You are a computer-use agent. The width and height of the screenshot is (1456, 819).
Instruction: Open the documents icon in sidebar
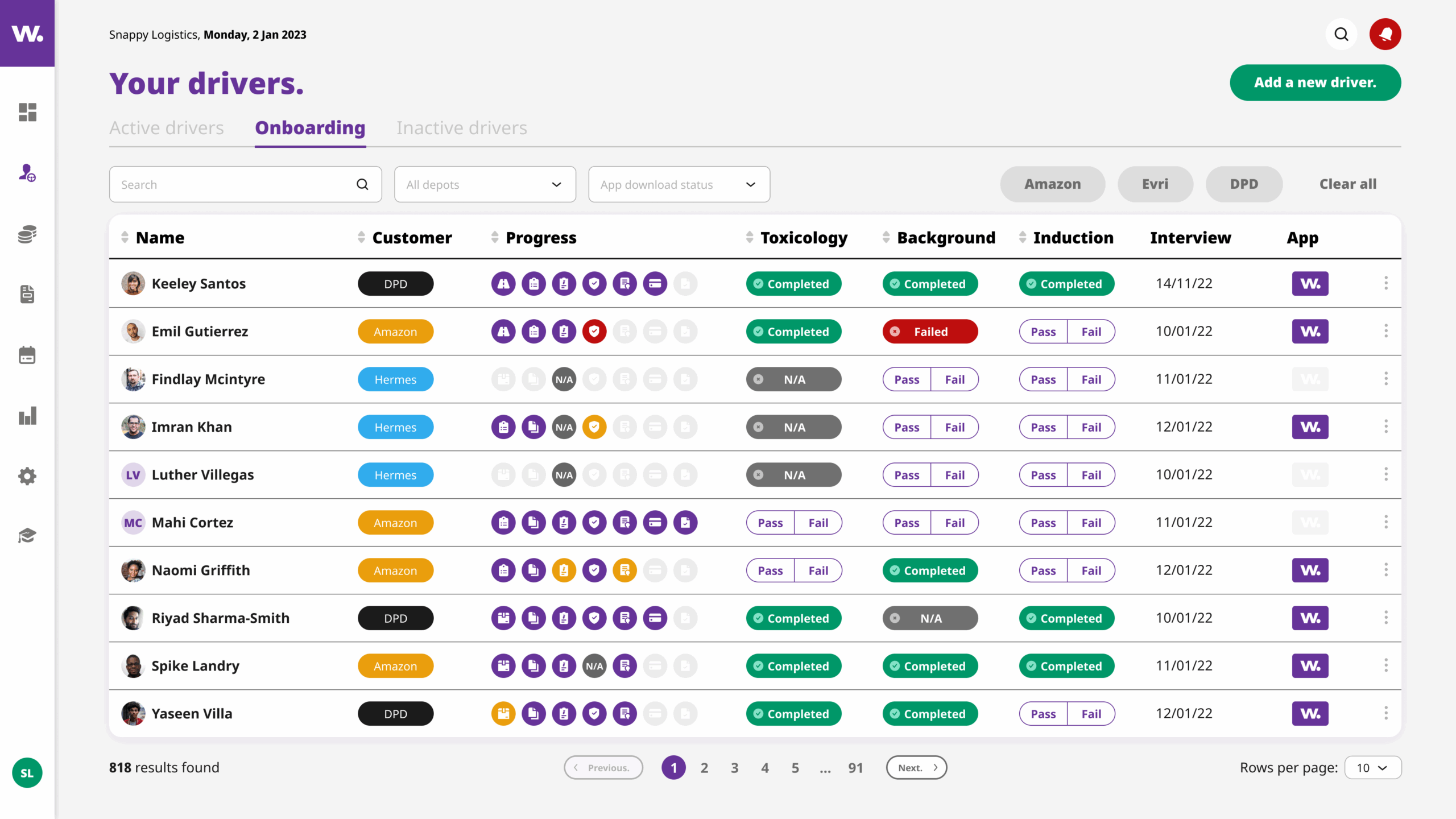(27, 294)
